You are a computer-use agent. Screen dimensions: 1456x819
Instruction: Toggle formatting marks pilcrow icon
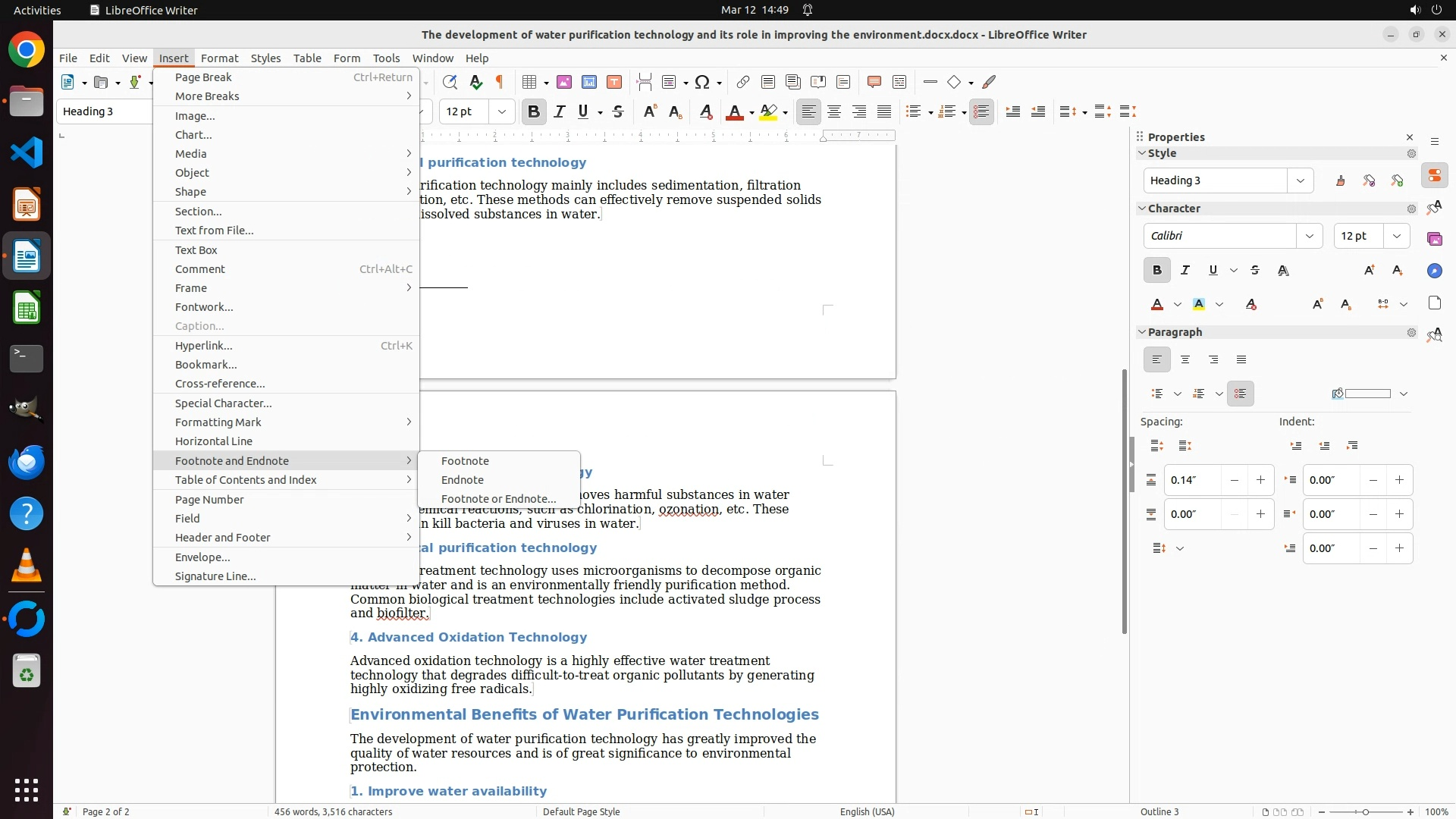(500, 82)
